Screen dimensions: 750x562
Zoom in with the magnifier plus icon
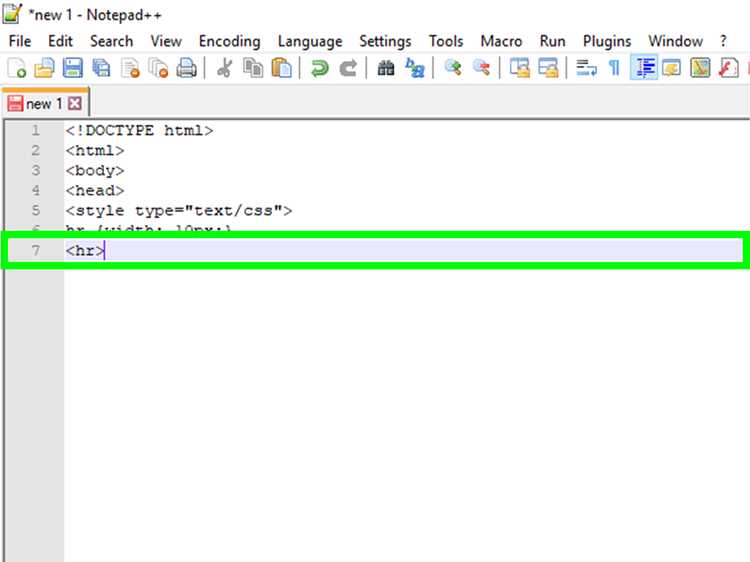coord(452,68)
